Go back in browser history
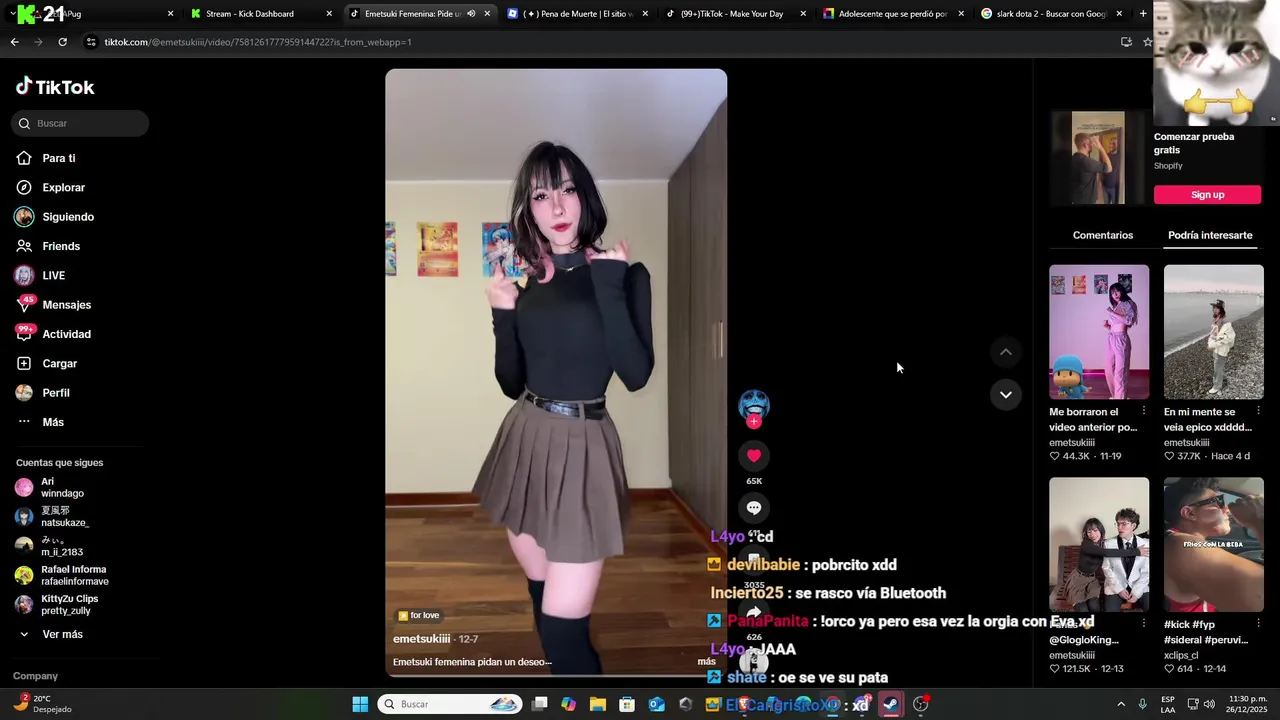The width and height of the screenshot is (1280, 720). (14, 42)
